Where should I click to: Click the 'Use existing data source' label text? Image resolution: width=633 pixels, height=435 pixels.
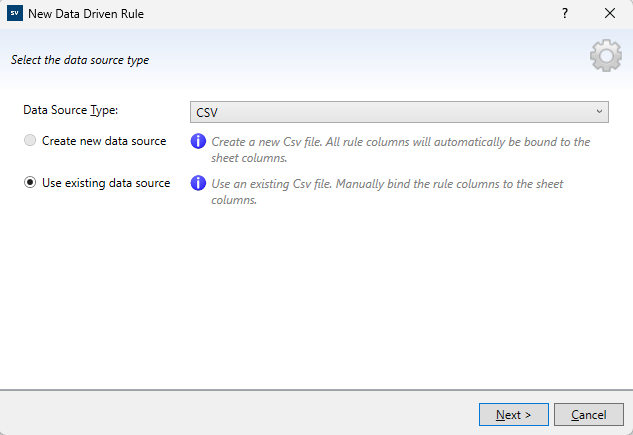[x=106, y=183]
